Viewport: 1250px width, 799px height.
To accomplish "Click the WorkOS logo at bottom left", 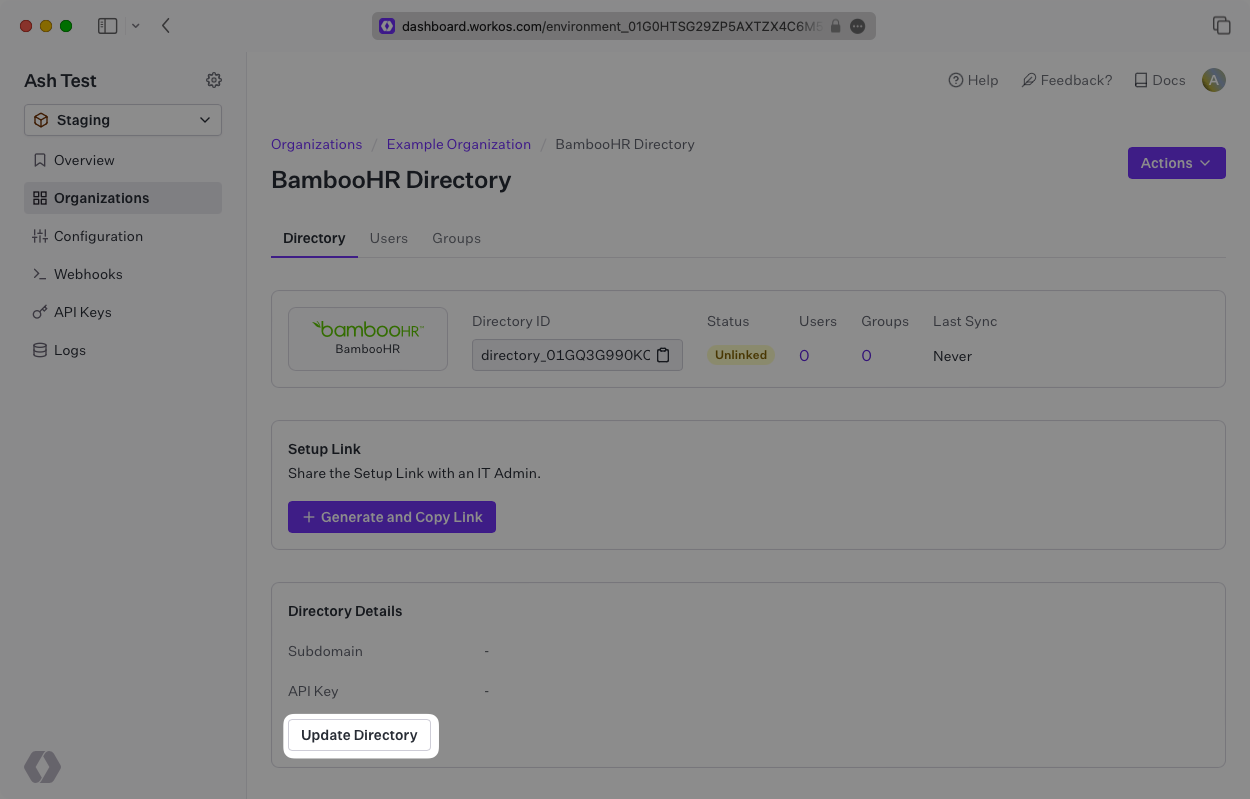I will (43, 767).
